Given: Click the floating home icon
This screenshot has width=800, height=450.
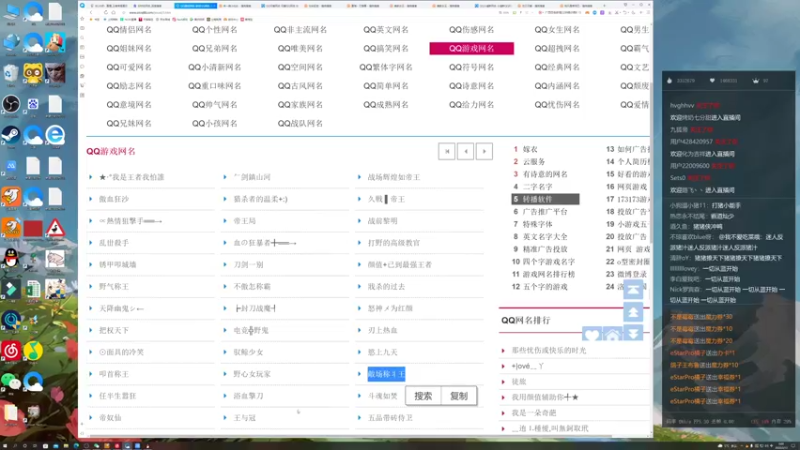Looking at the screenshot, I should (x=612, y=334).
